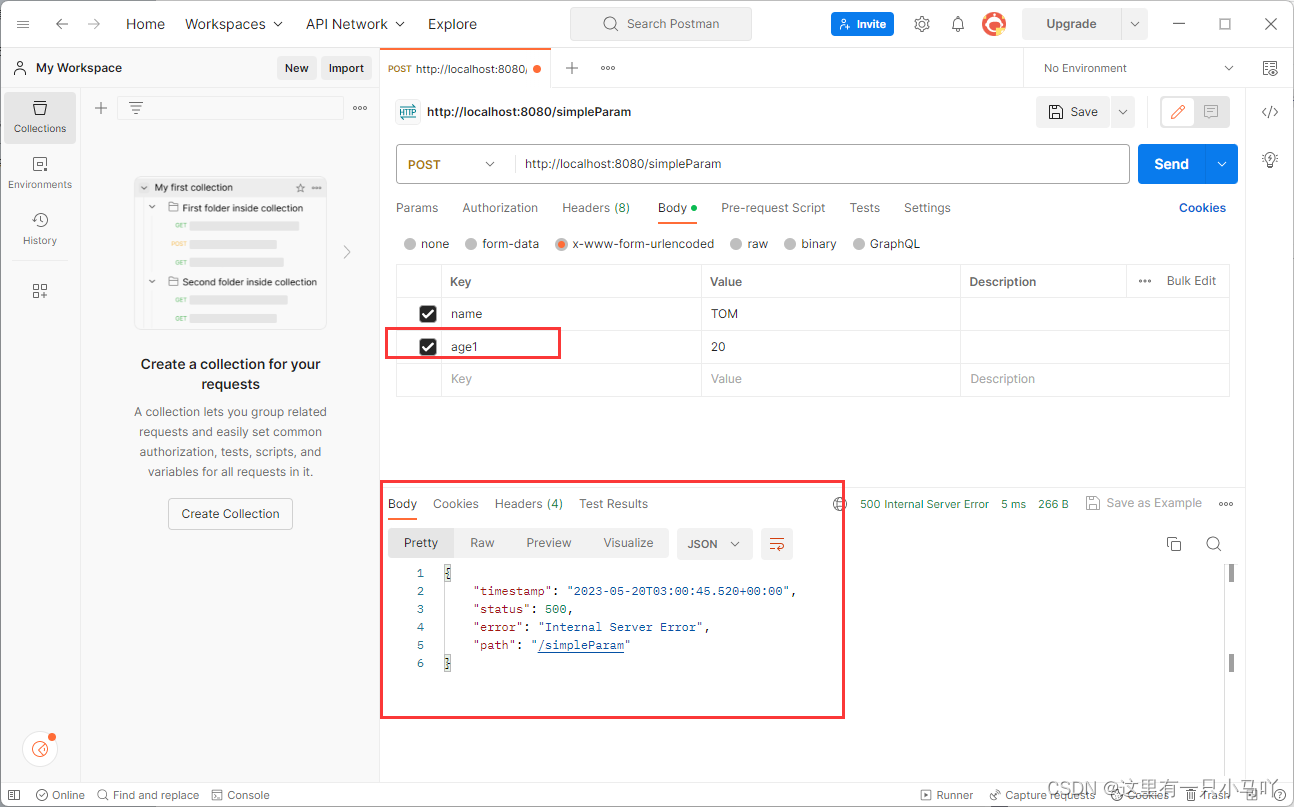Viewport: 1294px width, 807px height.
Task: Open collection options three-dot menu
Action: point(360,108)
